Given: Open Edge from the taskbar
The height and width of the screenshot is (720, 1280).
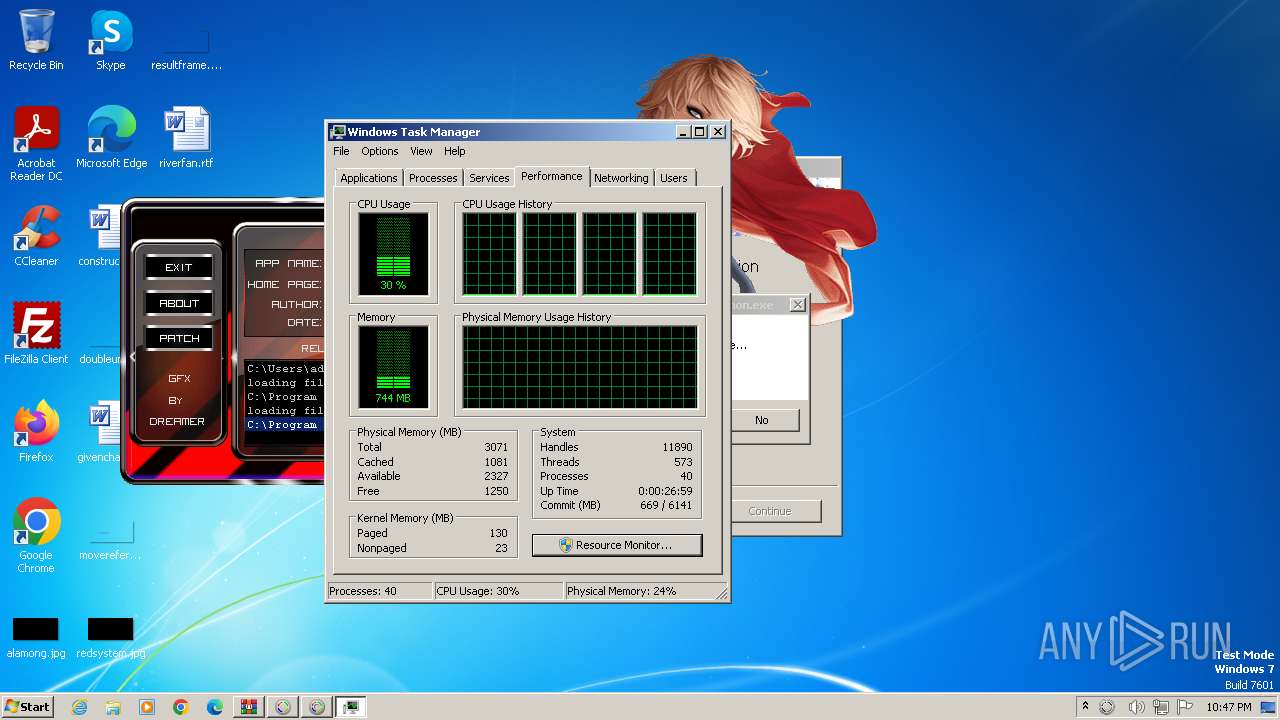Looking at the screenshot, I should tap(215, 707).
